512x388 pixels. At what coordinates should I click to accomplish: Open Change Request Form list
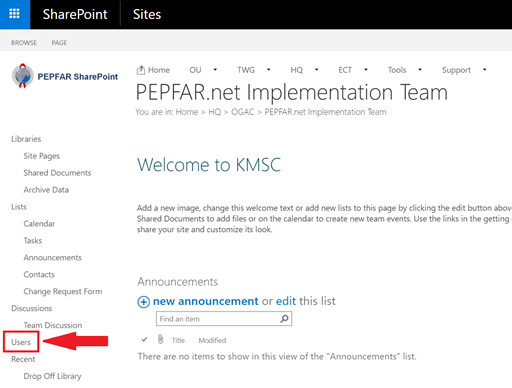(63, 292)
